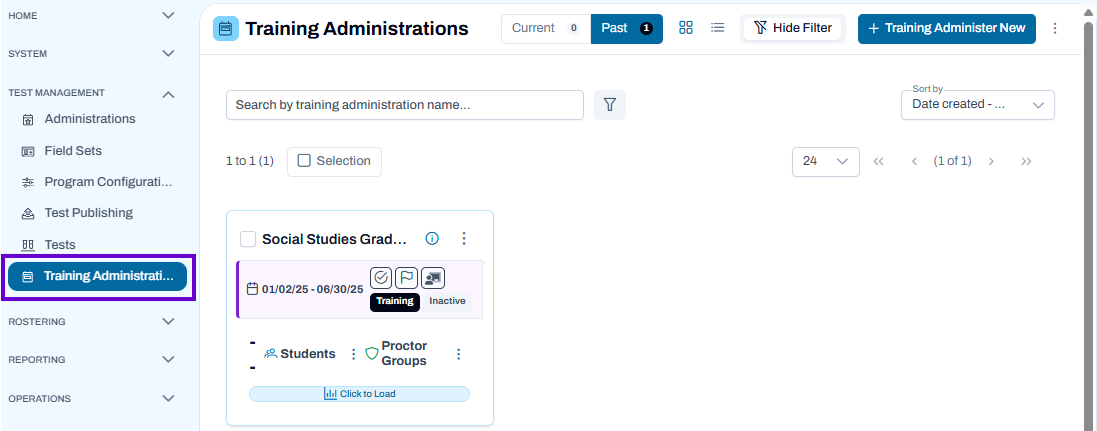Open the Students options menu
Image resolution: width=1097 pixels, height=431 pixels.
click(353, 354)
